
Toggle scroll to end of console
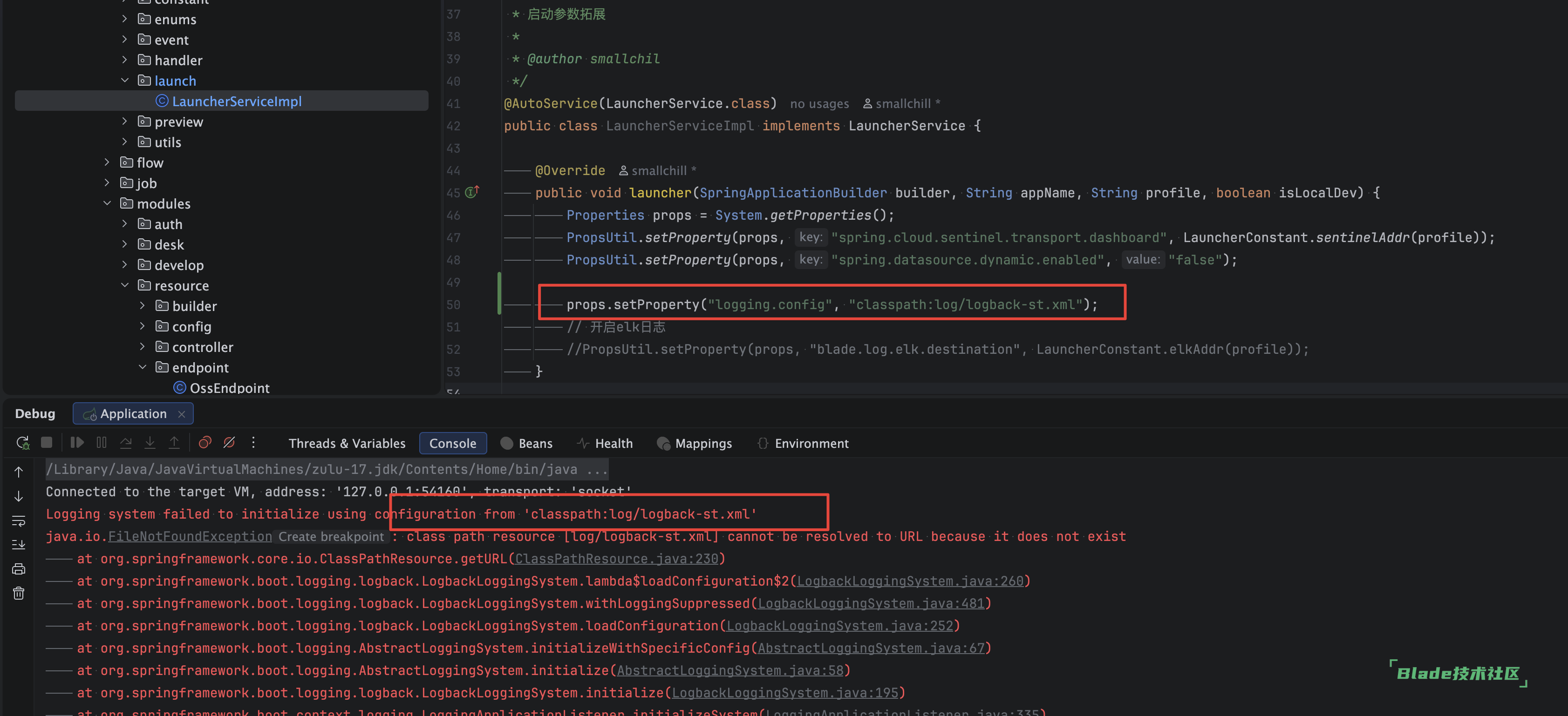pyautogui.click(x=19, y=545)
